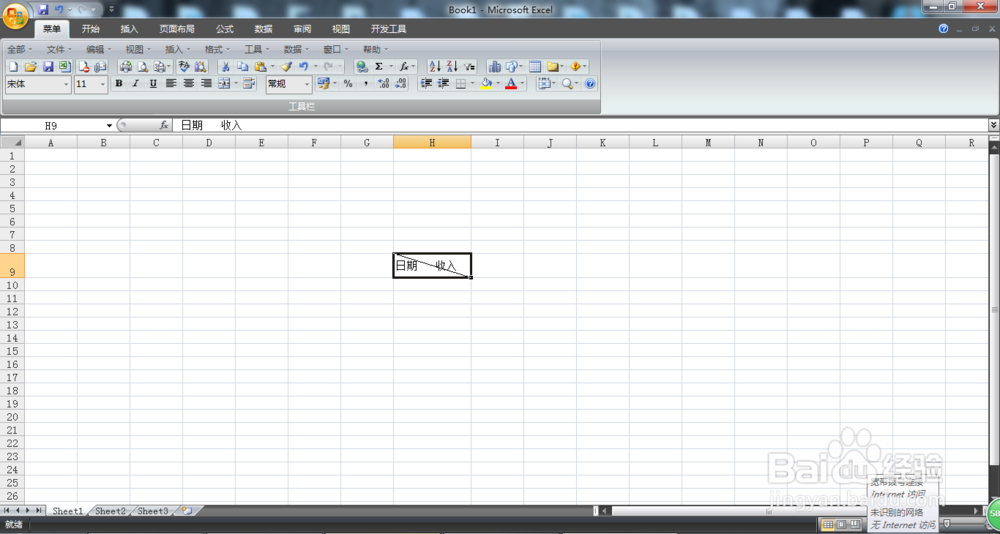Open Print Preview
The height and width of the screenshot is (534, 1000).
pyautogui.click(x=143, y=66)
